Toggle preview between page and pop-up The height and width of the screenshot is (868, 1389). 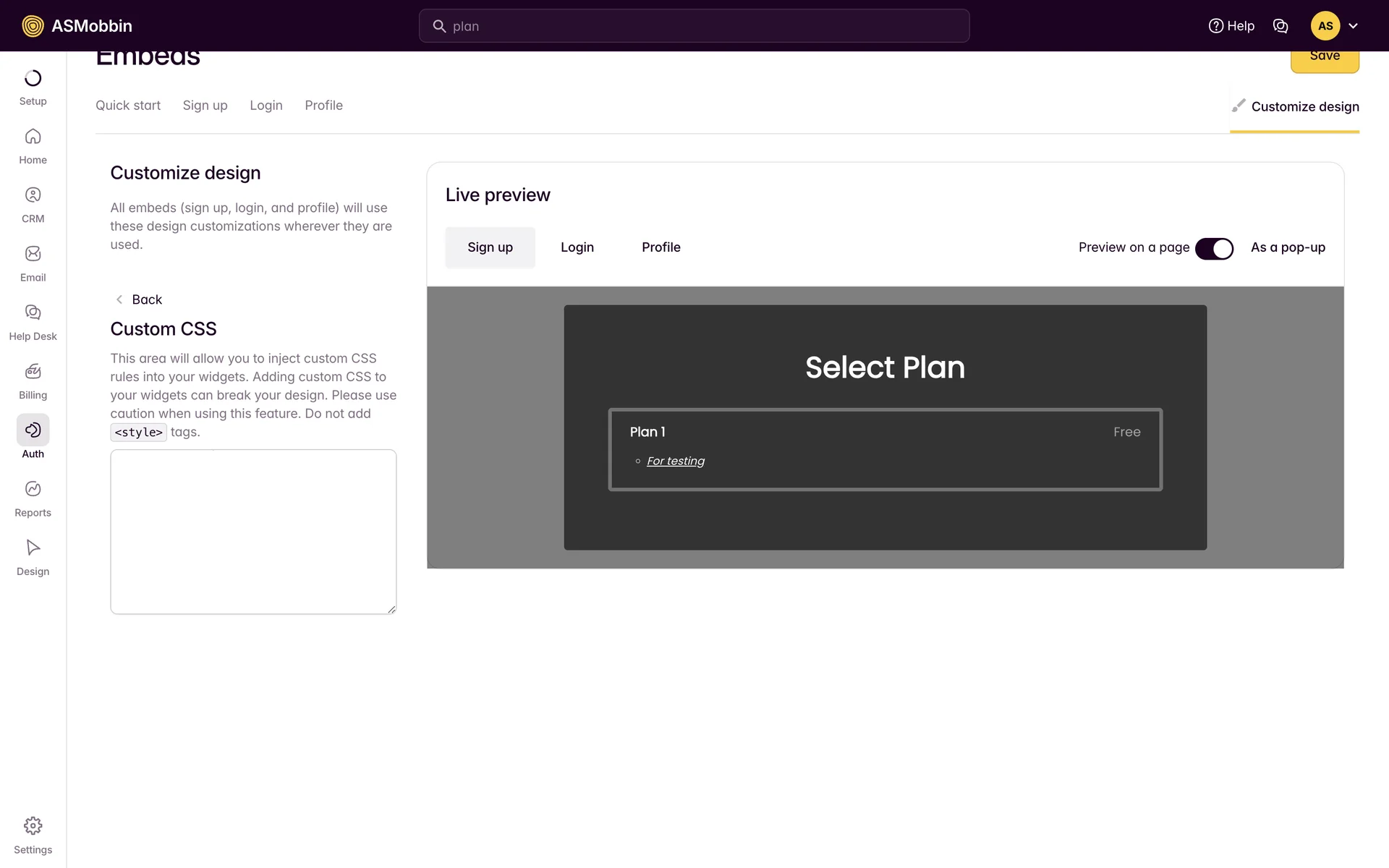coord(1214,248)
